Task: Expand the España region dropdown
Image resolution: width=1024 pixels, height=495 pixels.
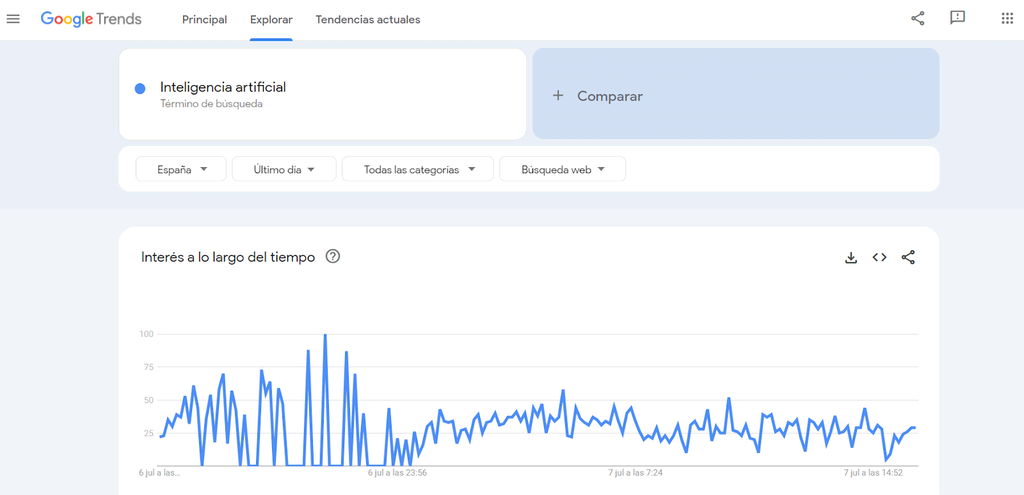Action: (x=181, y=169)
